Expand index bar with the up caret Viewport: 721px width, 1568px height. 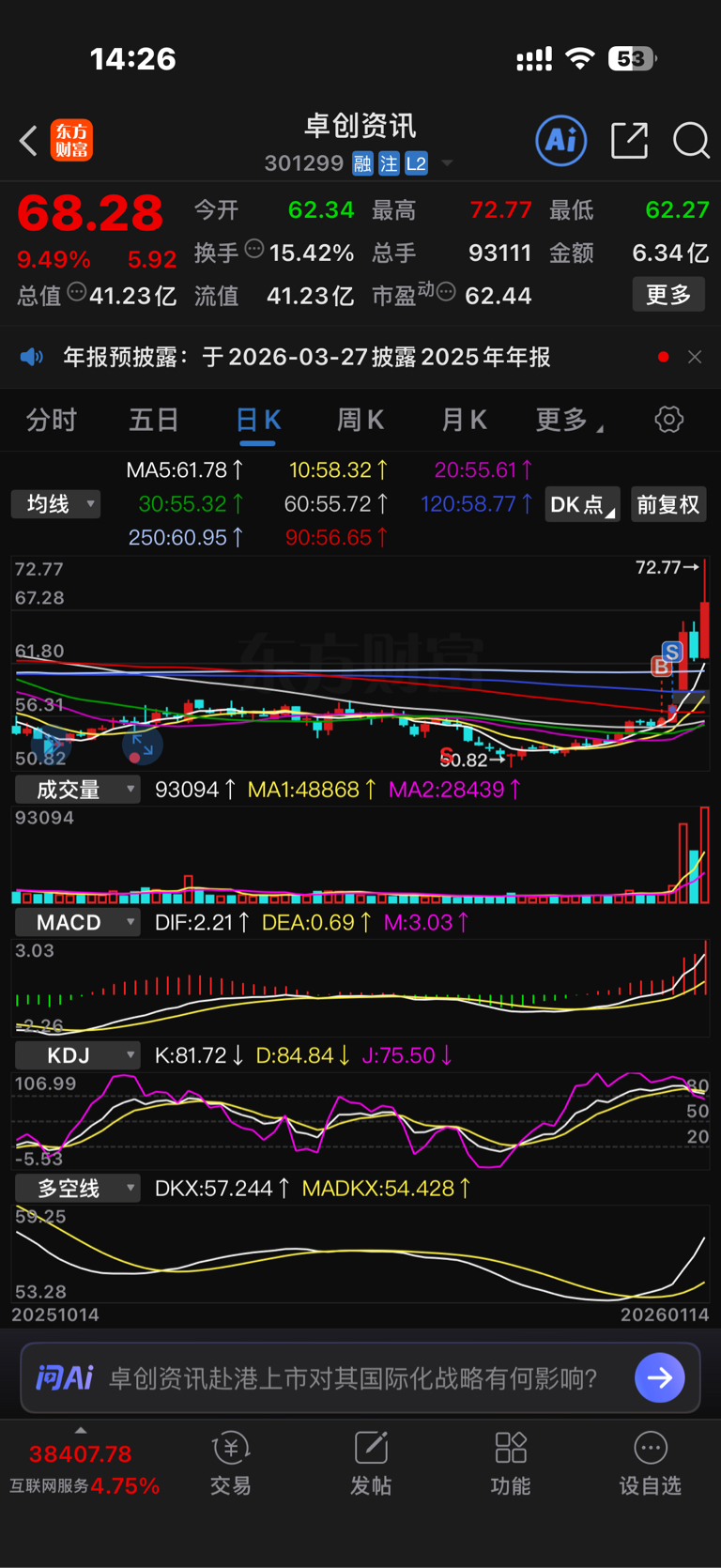81,1430
